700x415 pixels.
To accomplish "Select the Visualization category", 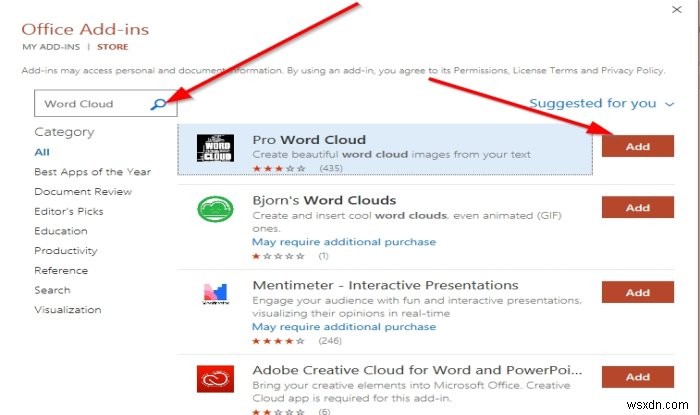I will coord(68,309).
